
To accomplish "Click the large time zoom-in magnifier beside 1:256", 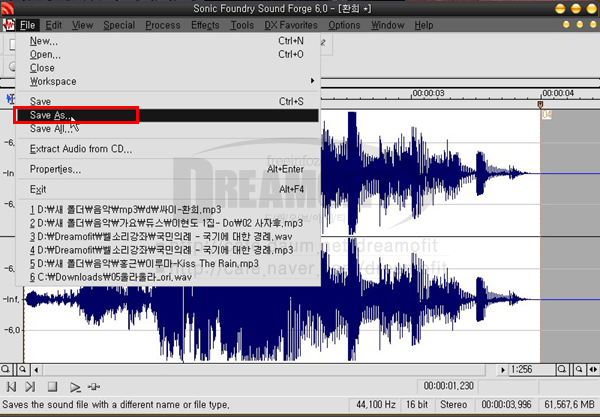I will tap(562, 370).
